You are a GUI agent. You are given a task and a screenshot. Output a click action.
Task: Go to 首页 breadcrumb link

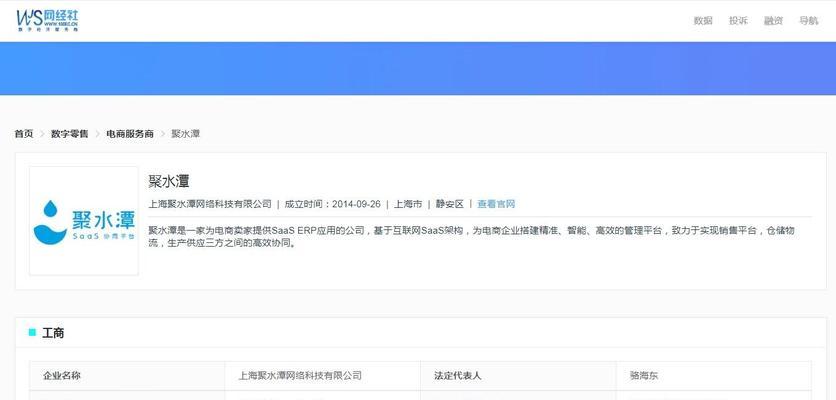23,134
